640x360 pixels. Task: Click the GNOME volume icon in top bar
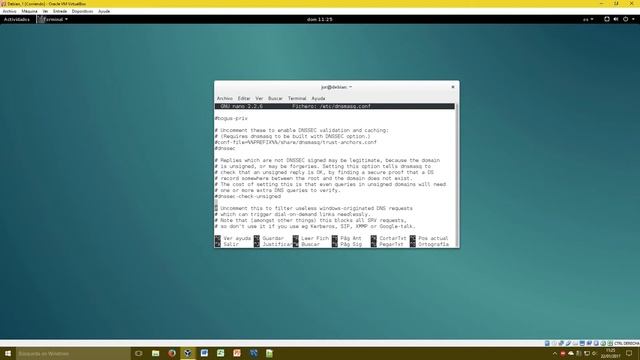point(616,19)
